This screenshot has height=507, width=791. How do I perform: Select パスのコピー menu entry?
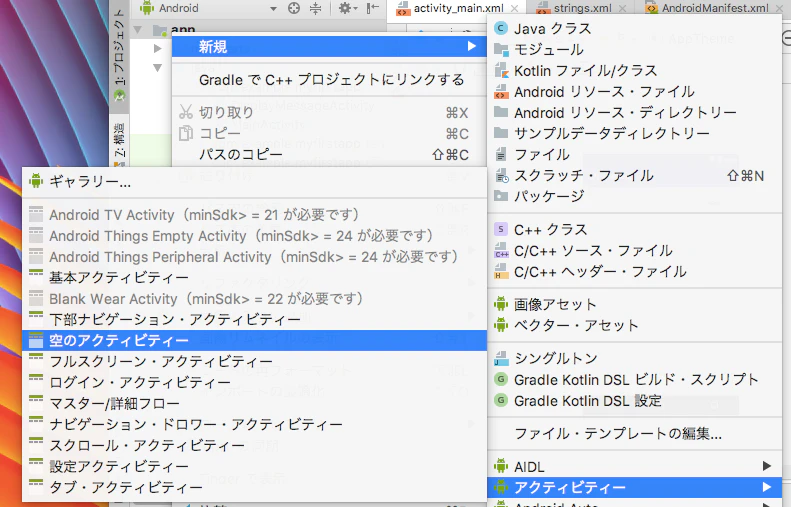pos(329,154)
